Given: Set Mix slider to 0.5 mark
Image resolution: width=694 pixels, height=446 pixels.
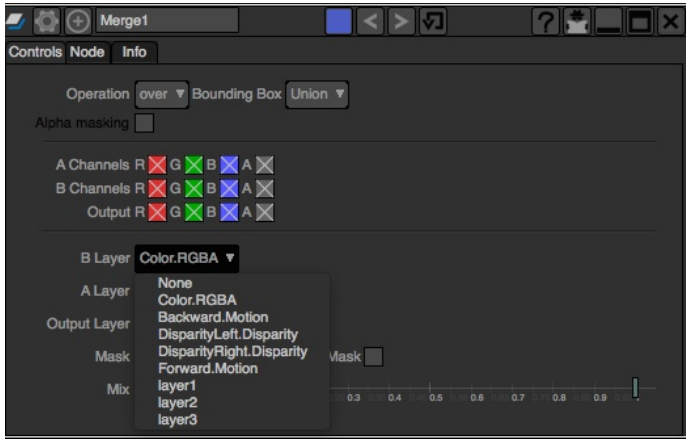Looking at the screenshot, I should pyautogui.click(x=430, y=388).
